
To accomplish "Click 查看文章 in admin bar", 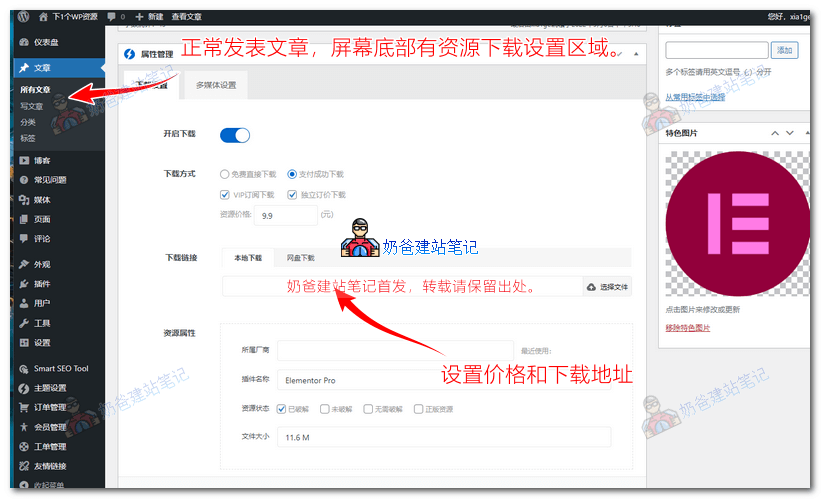I will (186, 17).
